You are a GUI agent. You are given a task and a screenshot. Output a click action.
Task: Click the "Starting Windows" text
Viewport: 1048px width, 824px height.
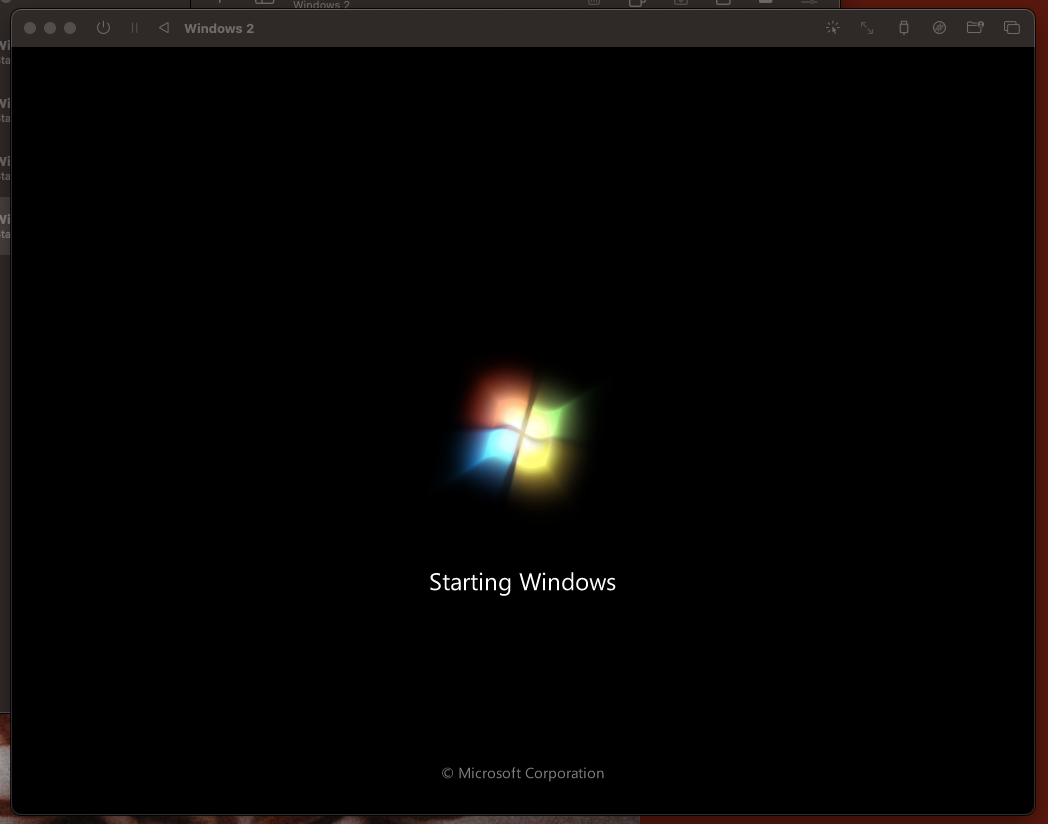(x=523, y=582)
